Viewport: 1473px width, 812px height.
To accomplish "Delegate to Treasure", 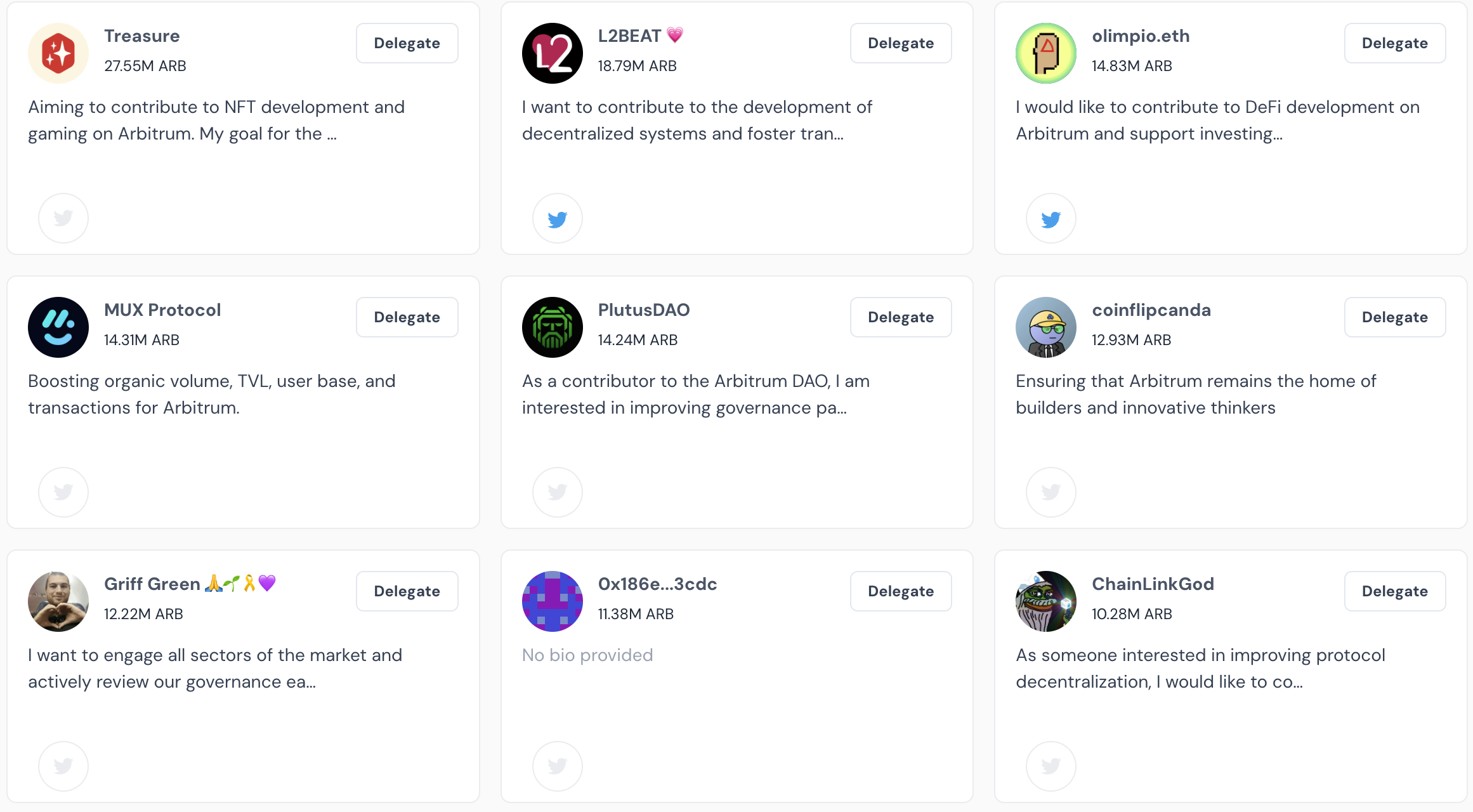I will pos(407,43).
